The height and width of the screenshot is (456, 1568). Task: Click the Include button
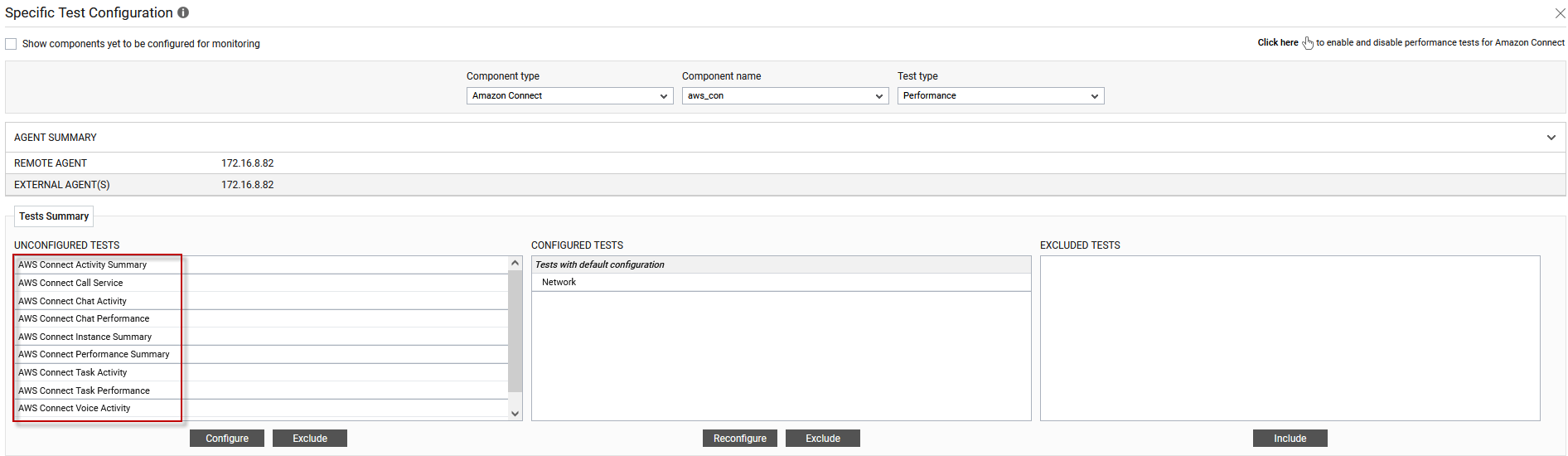pos(1290,439)
